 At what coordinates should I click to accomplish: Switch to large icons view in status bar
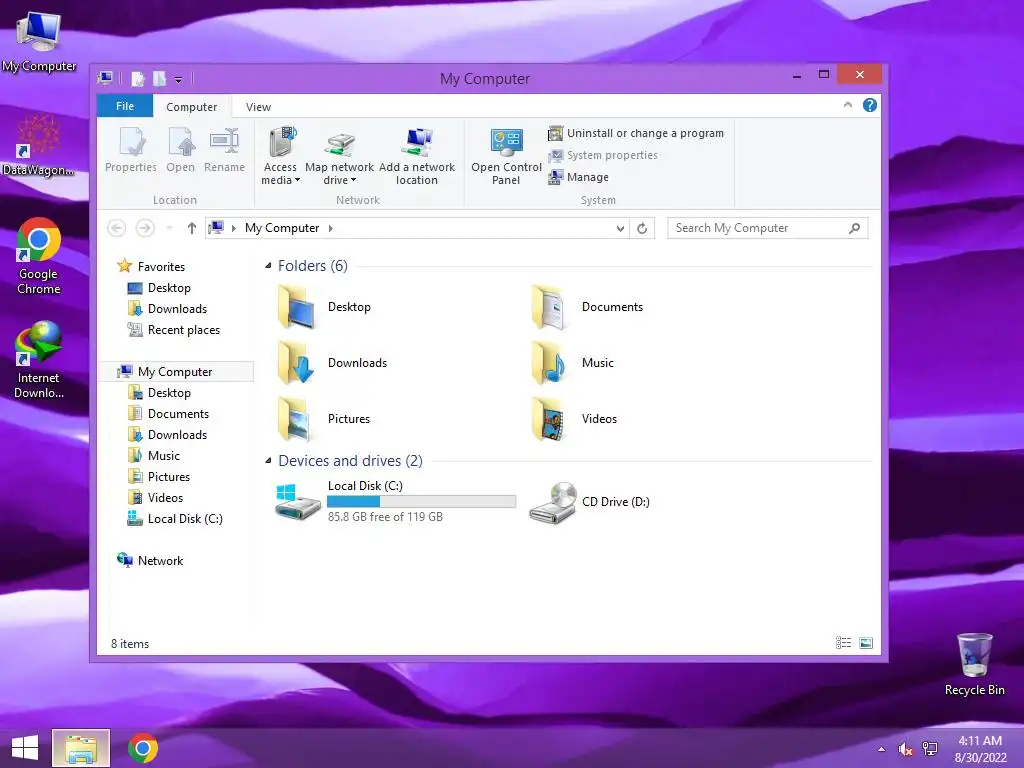[866, 643]
